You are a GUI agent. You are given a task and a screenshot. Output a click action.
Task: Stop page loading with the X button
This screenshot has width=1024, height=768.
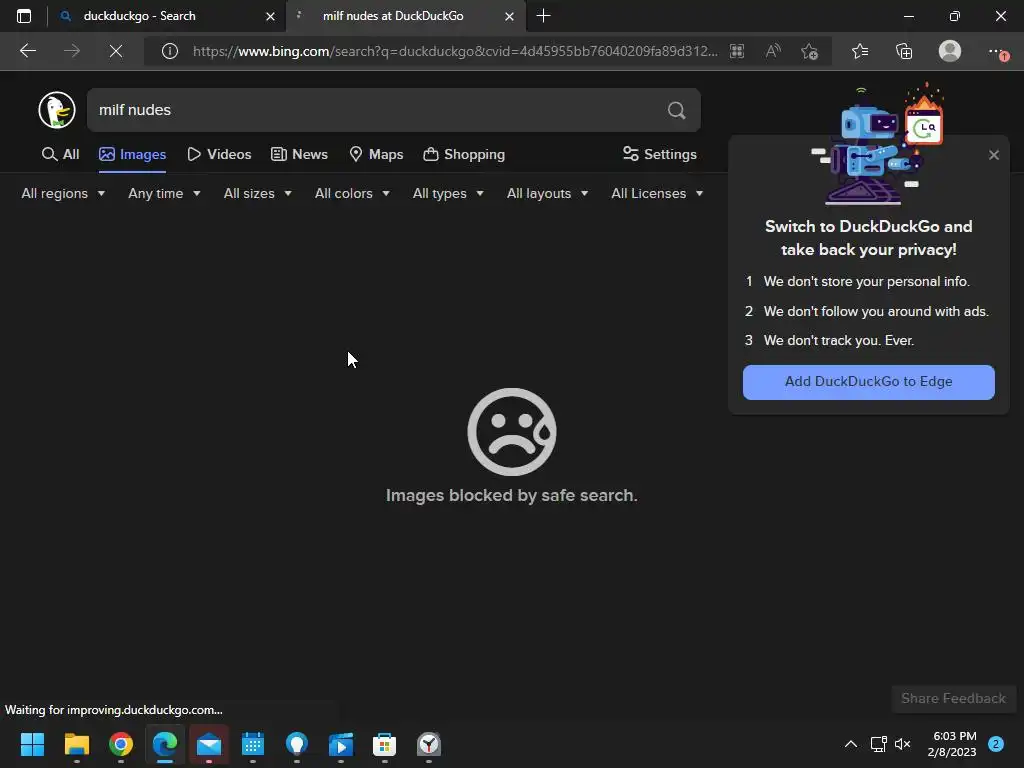116,51
